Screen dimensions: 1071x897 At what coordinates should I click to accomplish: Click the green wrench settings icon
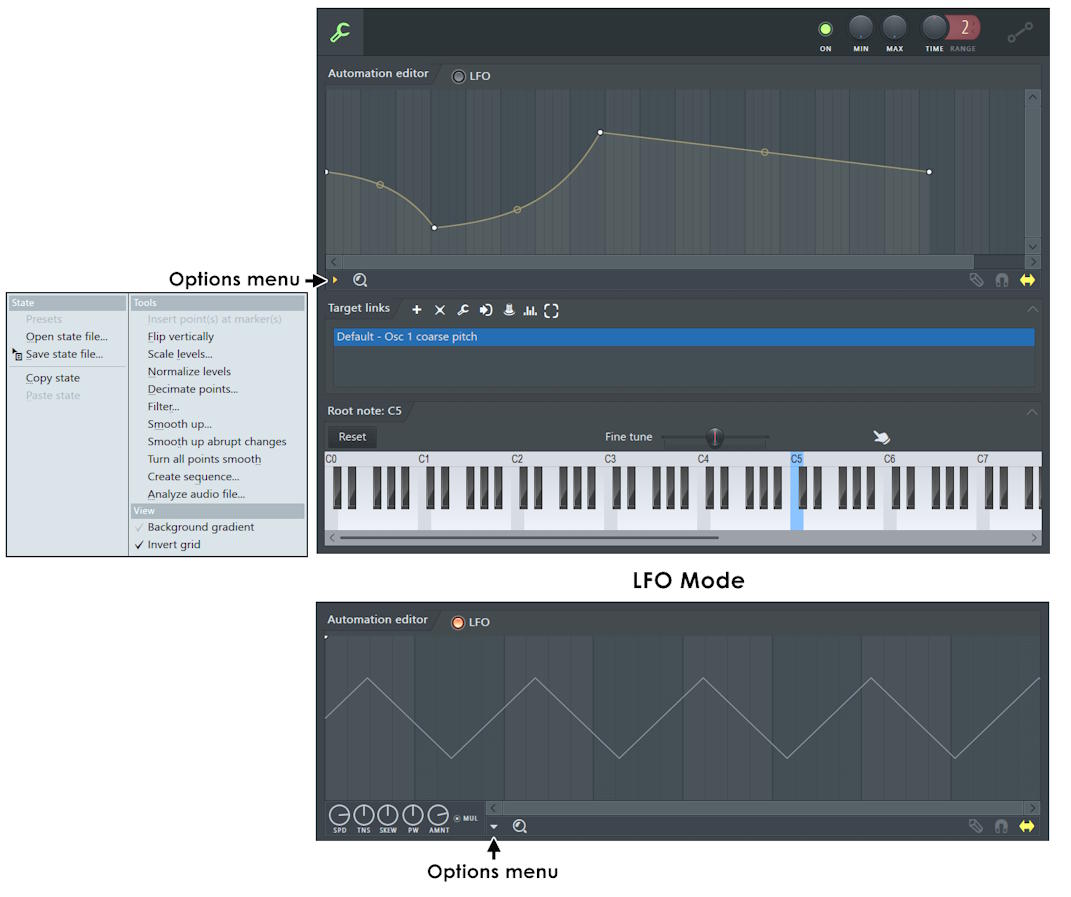coord(340,32)
